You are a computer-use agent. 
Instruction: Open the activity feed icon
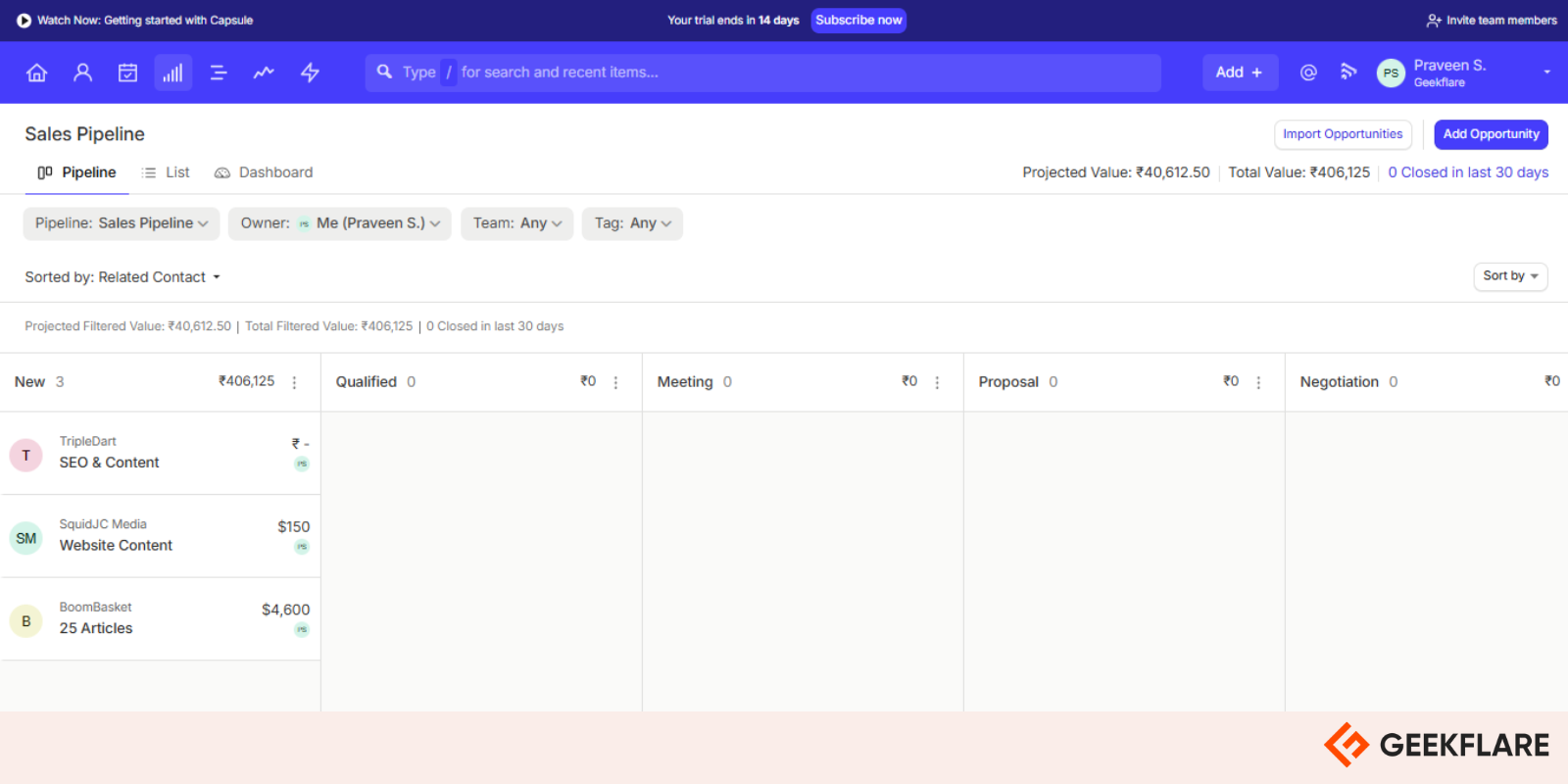point(1348,72)
